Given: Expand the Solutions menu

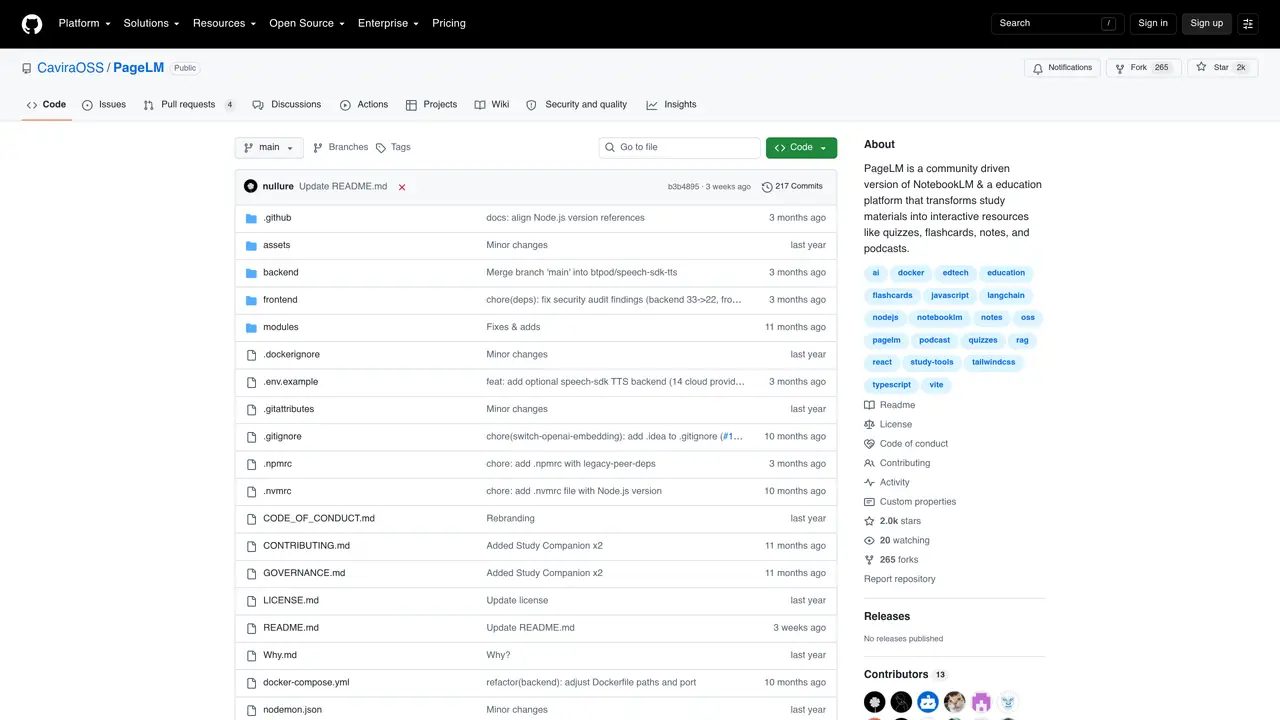Looking at the screenshot, I should [x=152, y=23].
